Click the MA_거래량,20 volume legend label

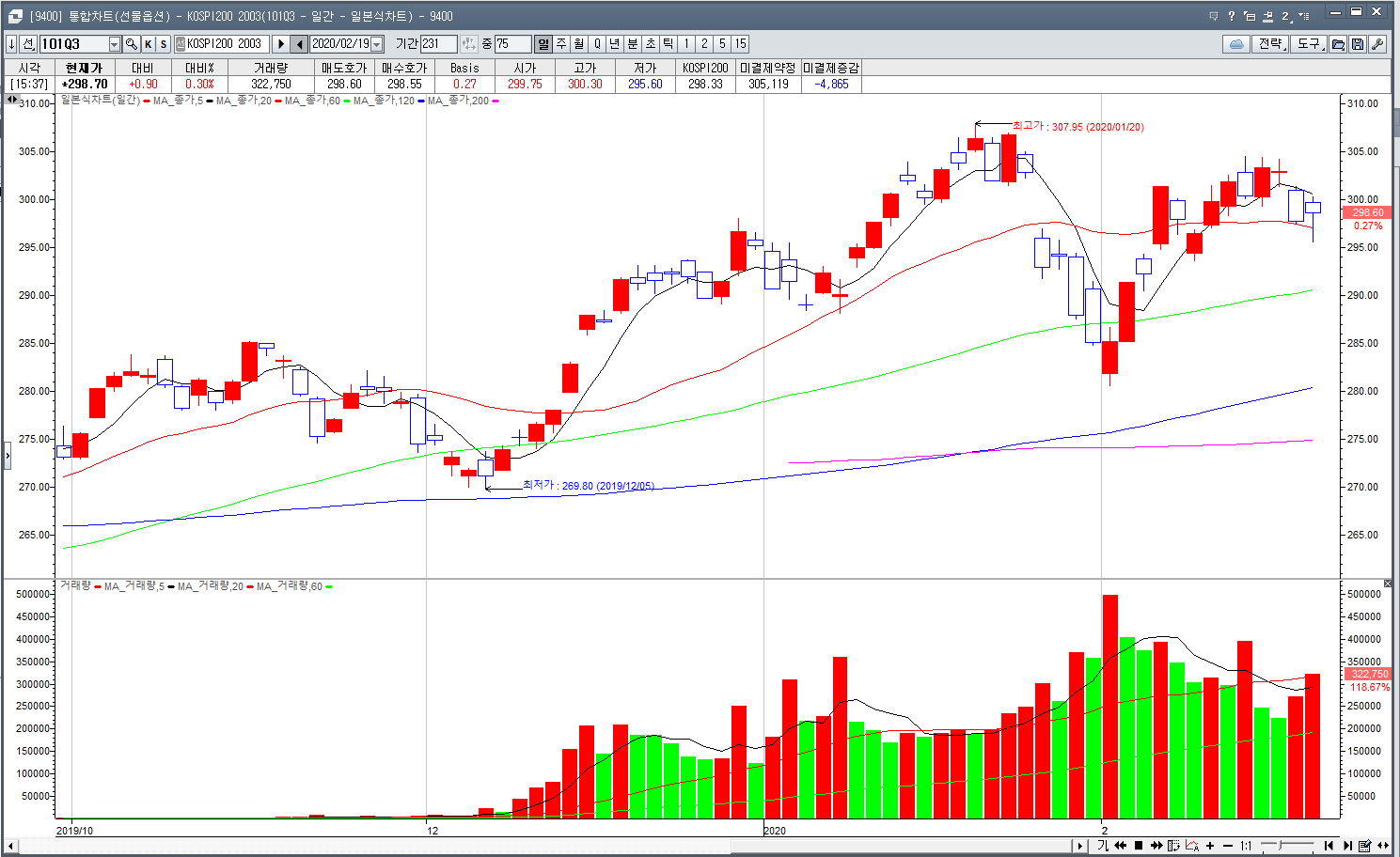211,586
